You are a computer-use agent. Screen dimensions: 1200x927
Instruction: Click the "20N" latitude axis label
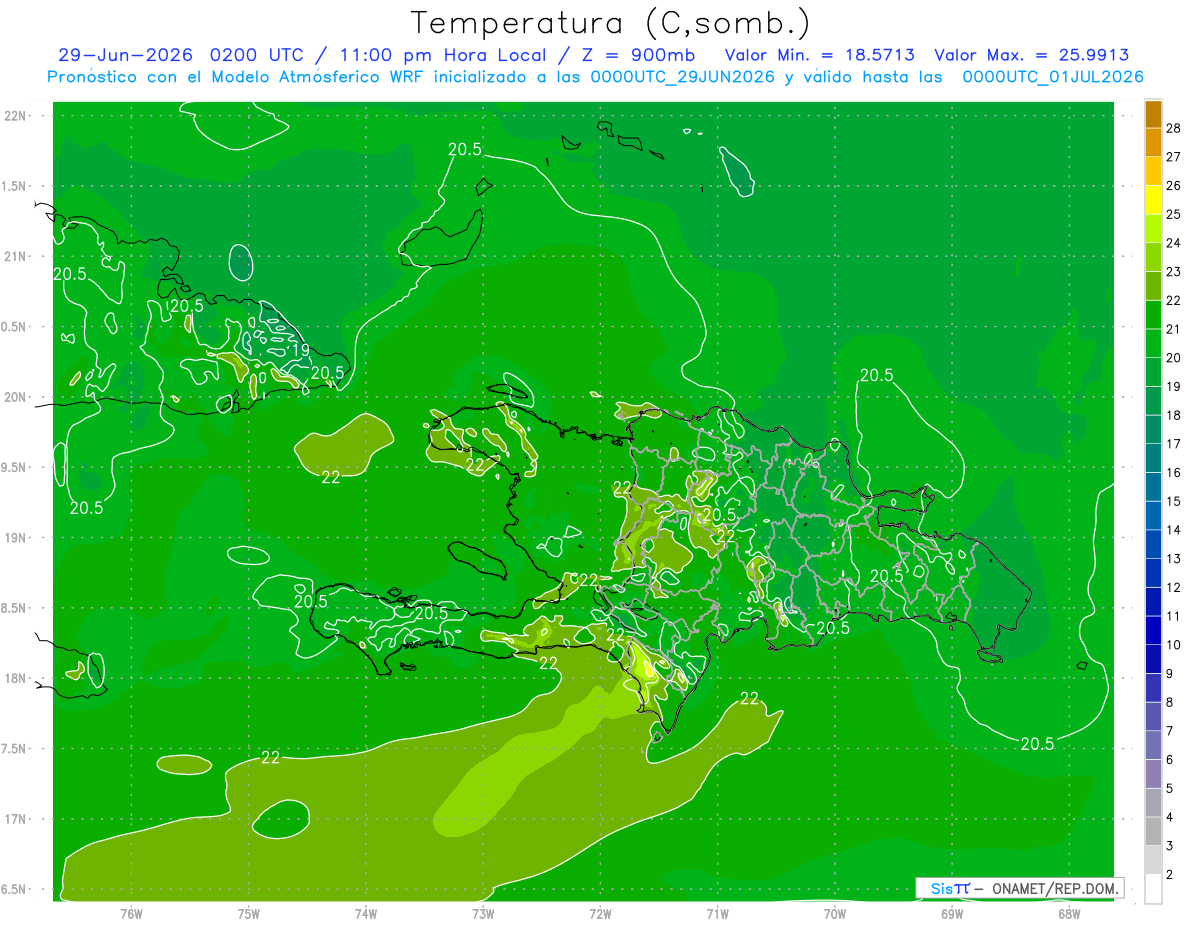(x=16, y=397)
